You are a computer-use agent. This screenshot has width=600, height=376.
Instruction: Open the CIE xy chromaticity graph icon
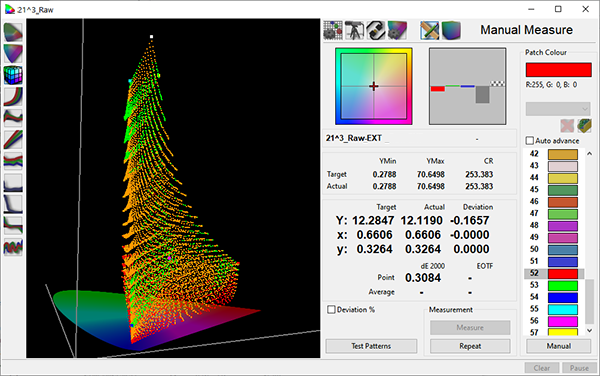tap(13, 32)
